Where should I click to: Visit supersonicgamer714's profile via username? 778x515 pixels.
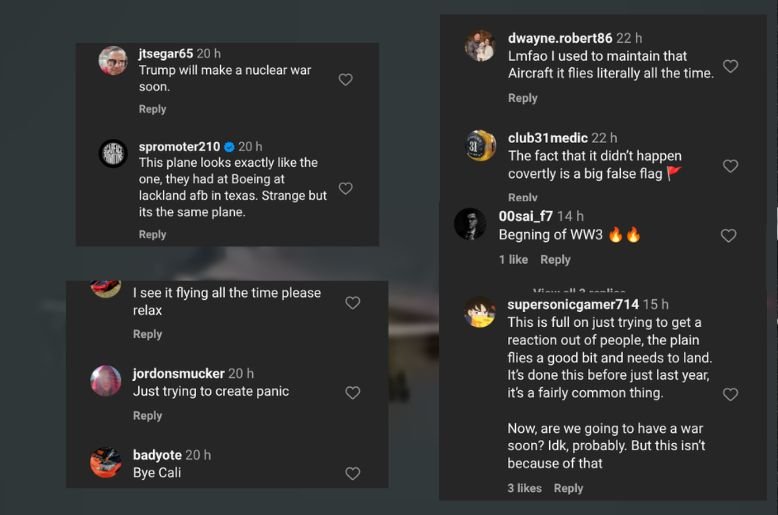click(x=573, y=304)
